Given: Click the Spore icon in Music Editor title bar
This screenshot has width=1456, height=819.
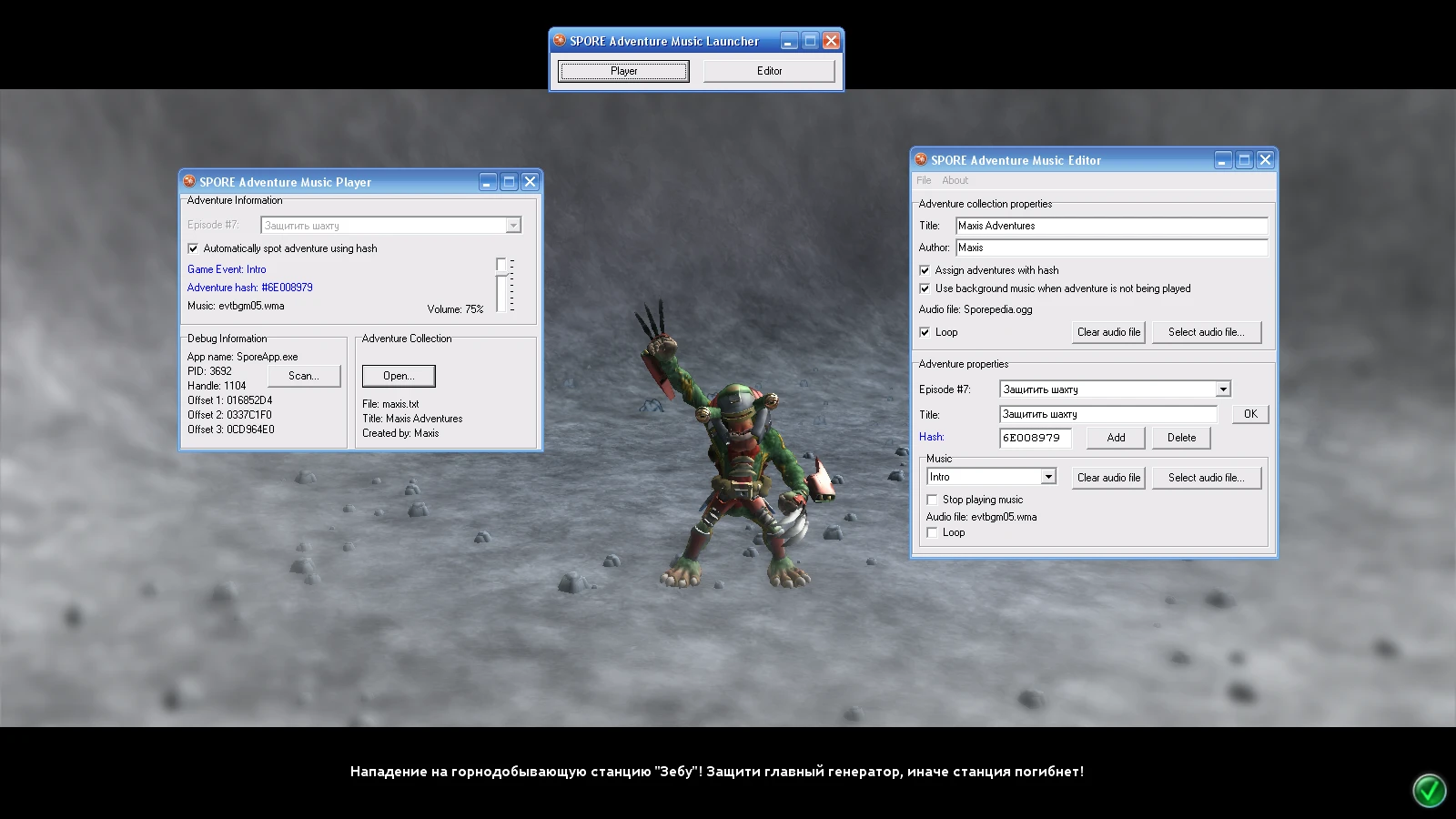Looking at the screenshot, I should [921, 160].
